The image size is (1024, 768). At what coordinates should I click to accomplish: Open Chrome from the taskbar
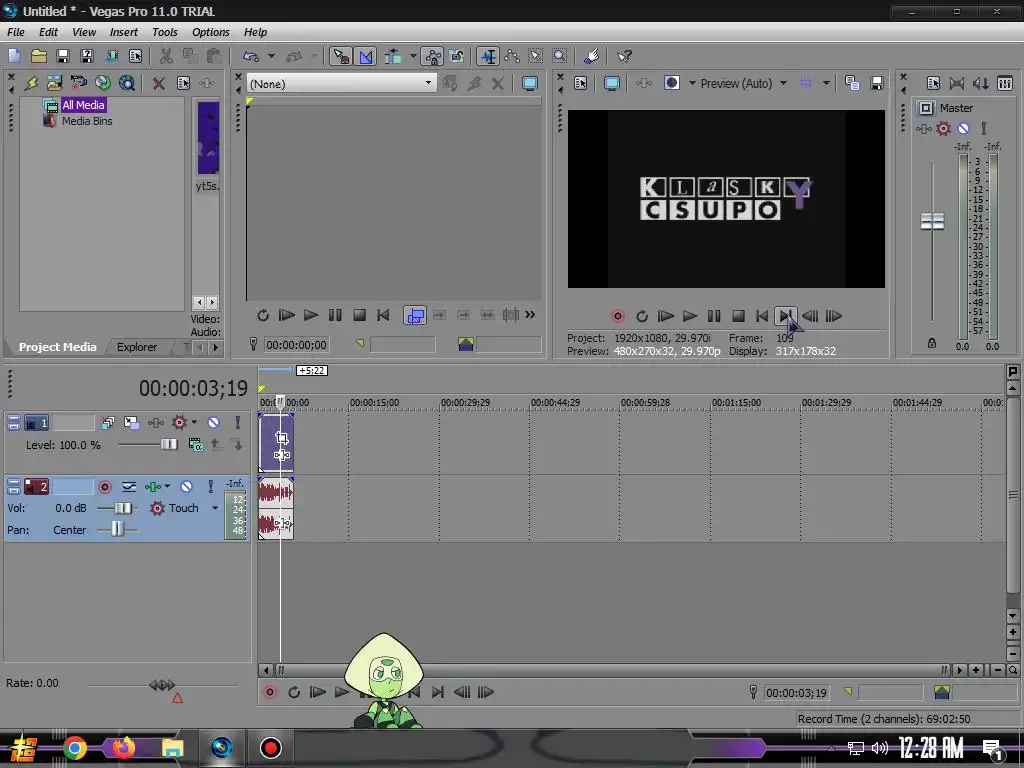[x=74, y=748]
